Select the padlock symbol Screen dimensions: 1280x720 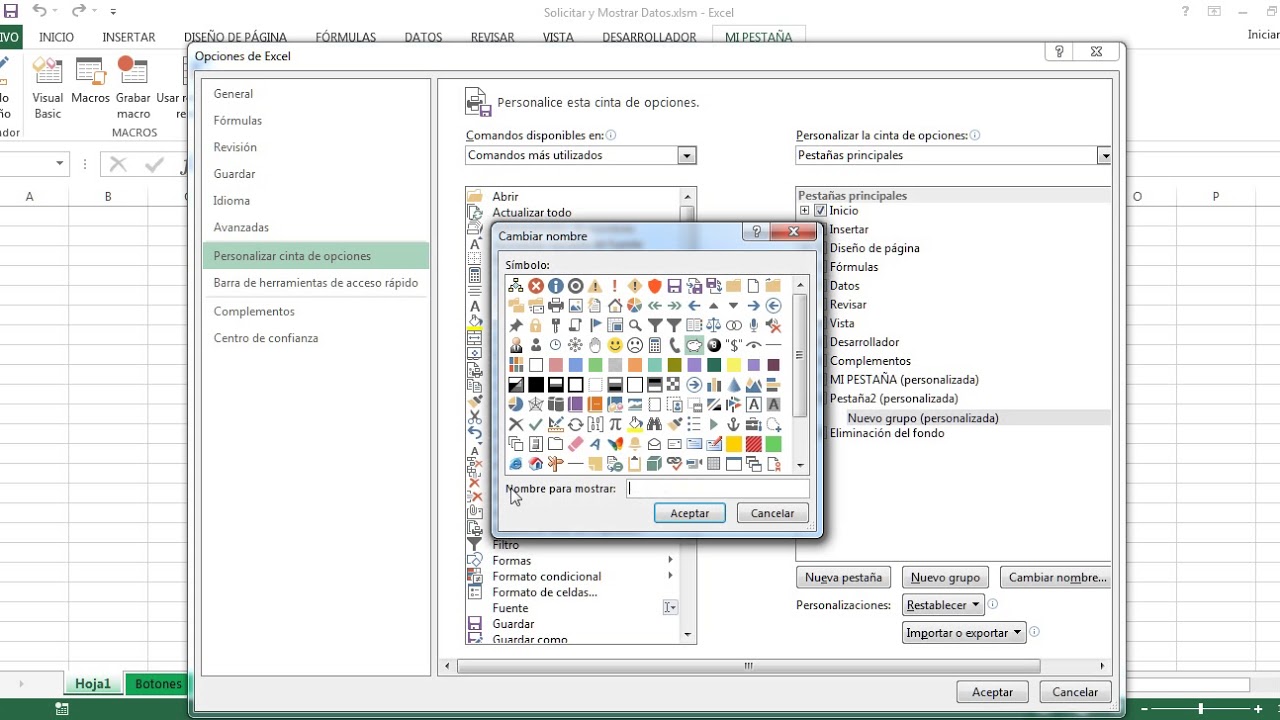click(x=536, y=325)
